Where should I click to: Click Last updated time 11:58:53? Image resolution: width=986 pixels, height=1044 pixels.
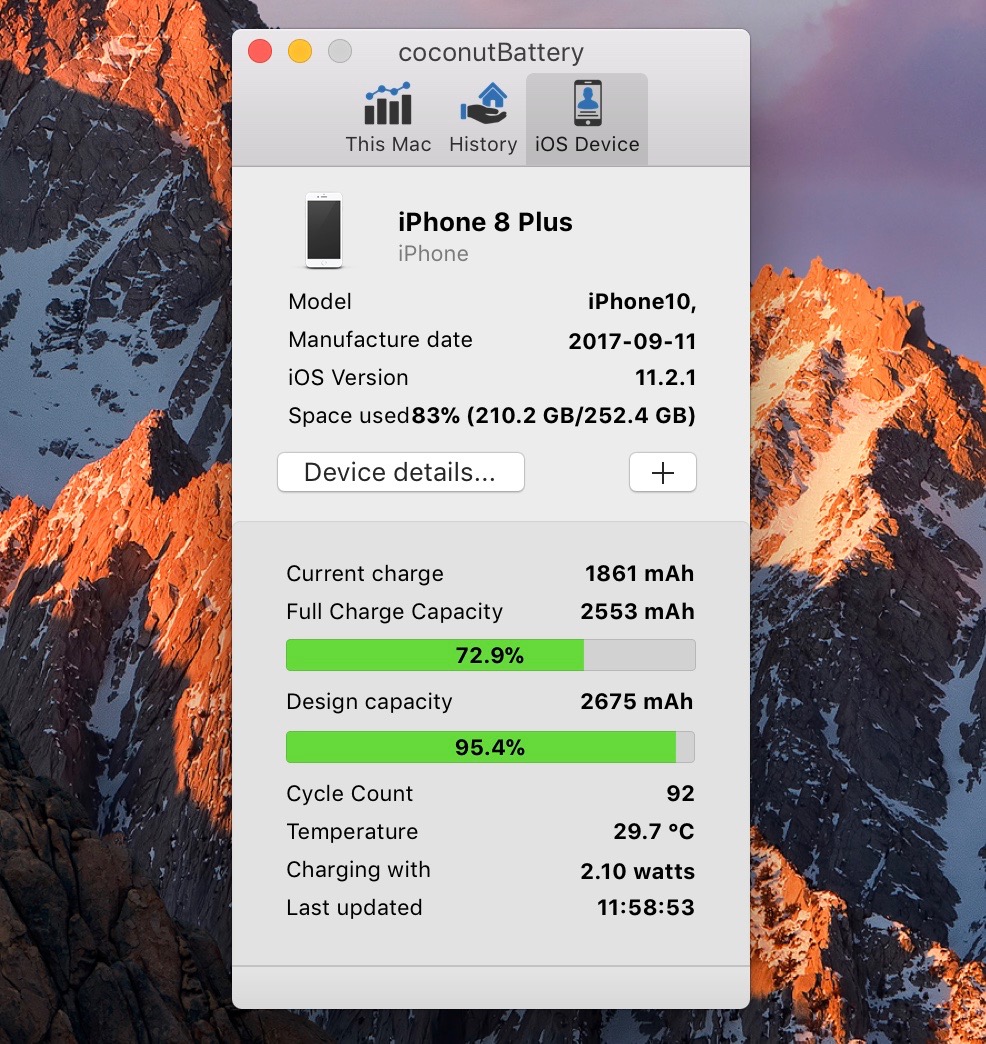(x=646, y=907)
